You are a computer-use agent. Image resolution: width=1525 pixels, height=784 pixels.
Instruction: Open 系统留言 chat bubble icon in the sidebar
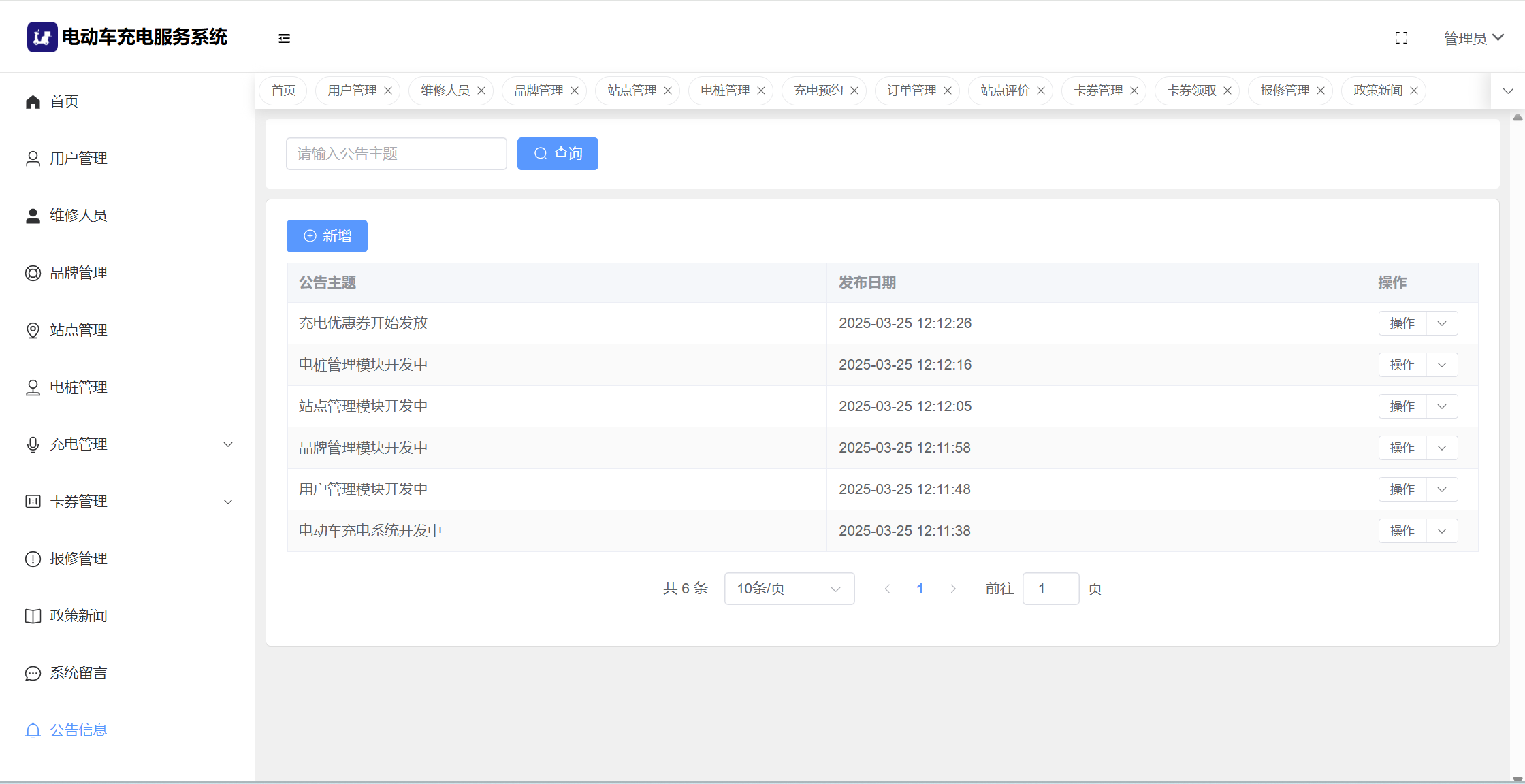[x=33, y=673]
